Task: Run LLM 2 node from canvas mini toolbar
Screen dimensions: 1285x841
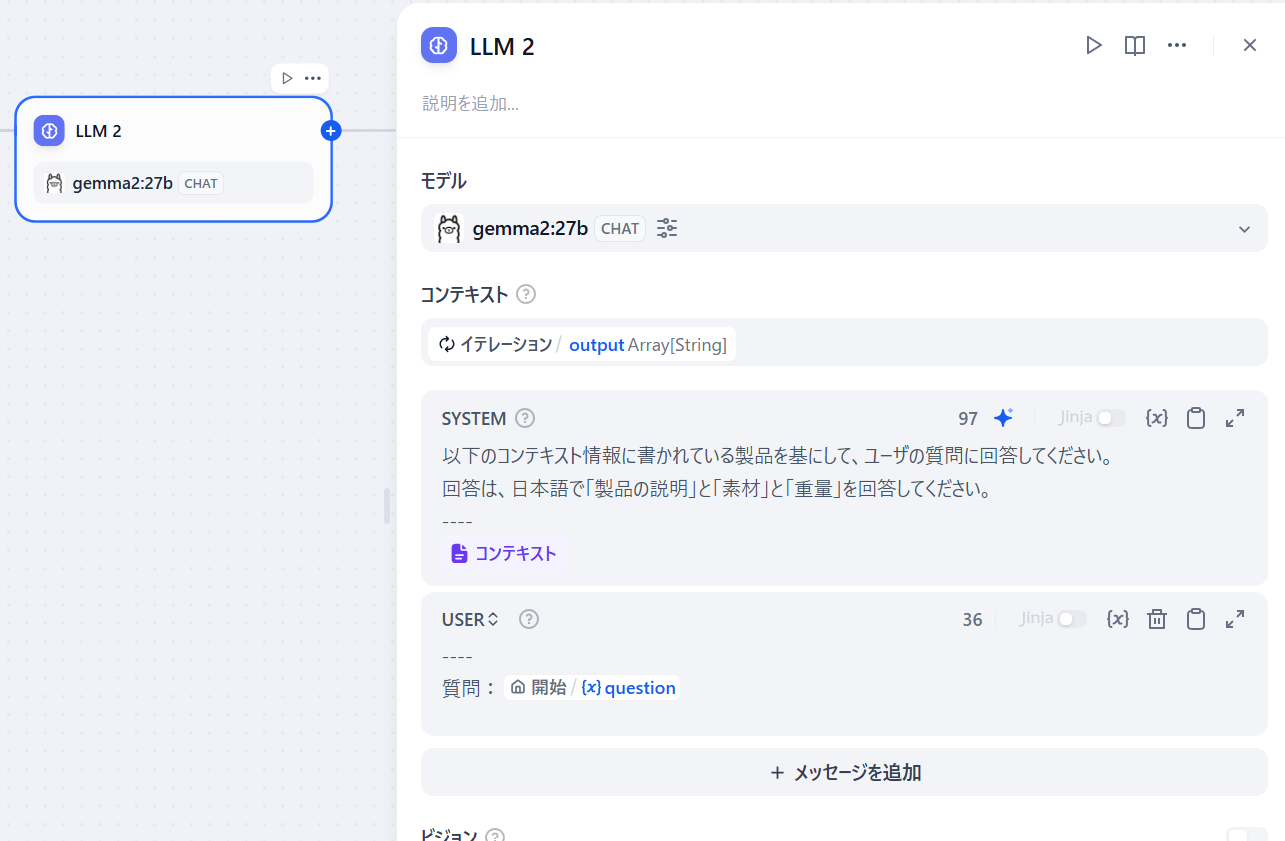Action: click(287, 78)
